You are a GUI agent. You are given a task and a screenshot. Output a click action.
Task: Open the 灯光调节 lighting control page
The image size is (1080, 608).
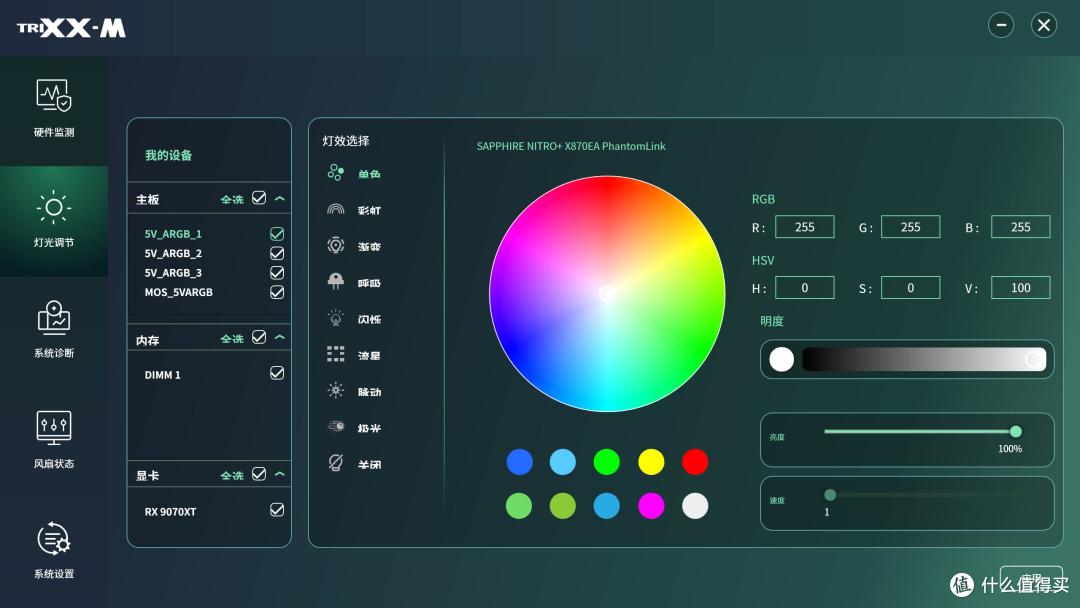[x=54, y=220]
